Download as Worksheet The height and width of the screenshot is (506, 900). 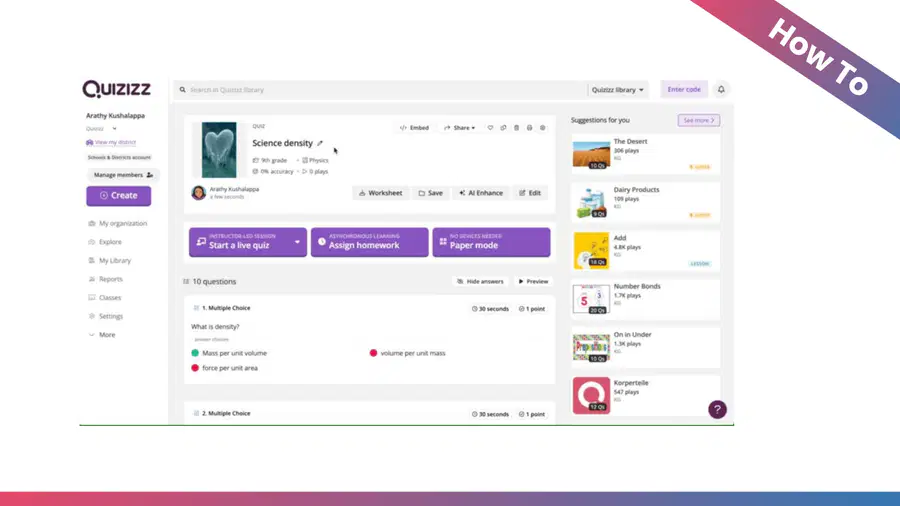[x=381, y=193]
